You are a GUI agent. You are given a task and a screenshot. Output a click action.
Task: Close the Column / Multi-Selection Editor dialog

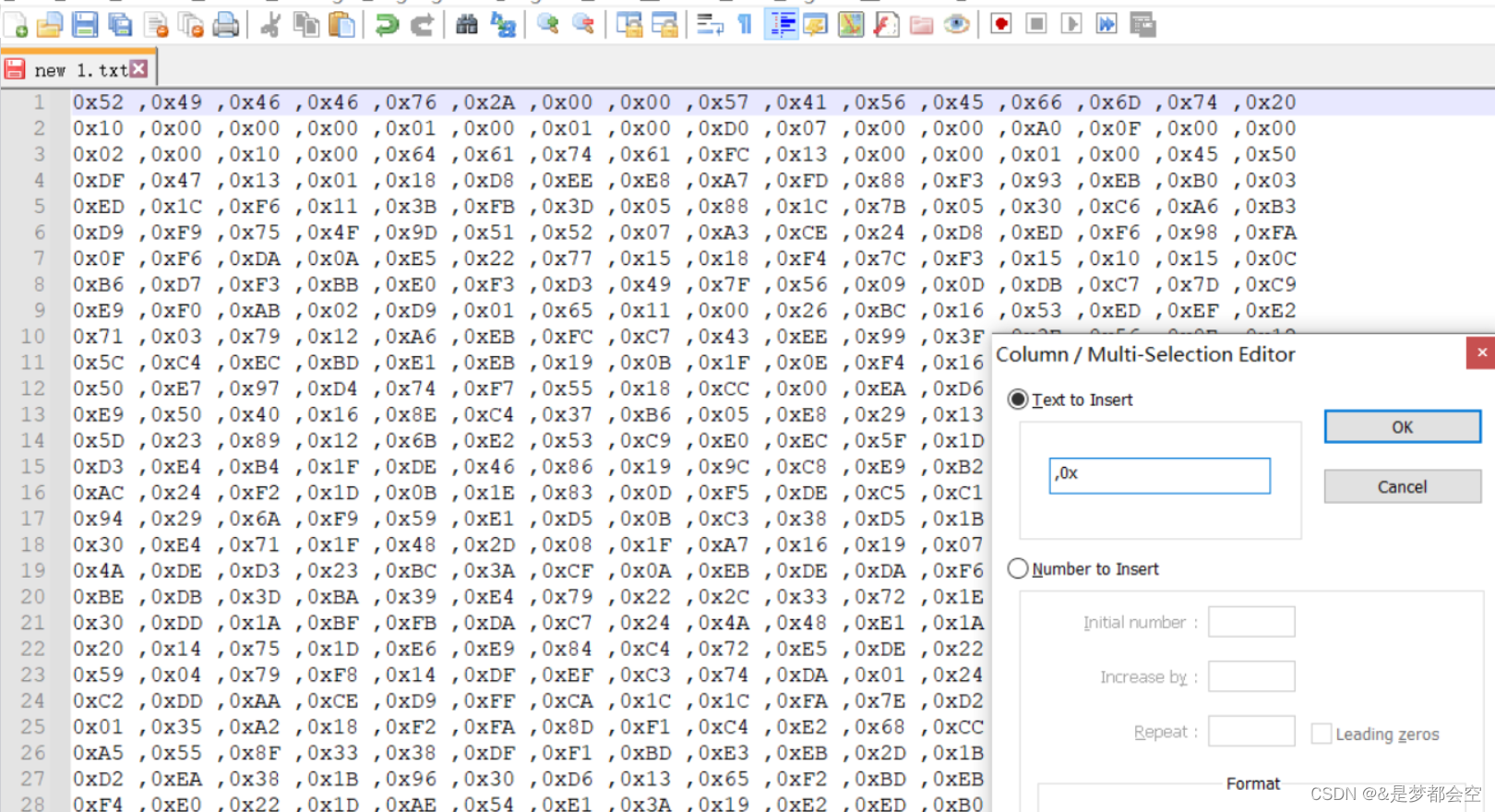[x=1481, y=352]
